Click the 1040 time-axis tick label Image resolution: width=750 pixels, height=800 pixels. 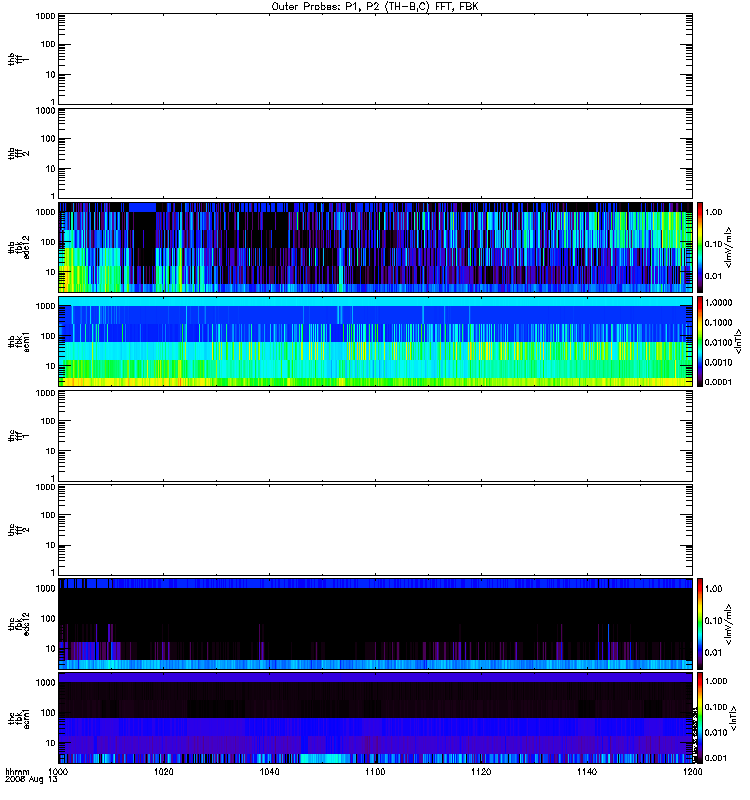tap(269, 772)
